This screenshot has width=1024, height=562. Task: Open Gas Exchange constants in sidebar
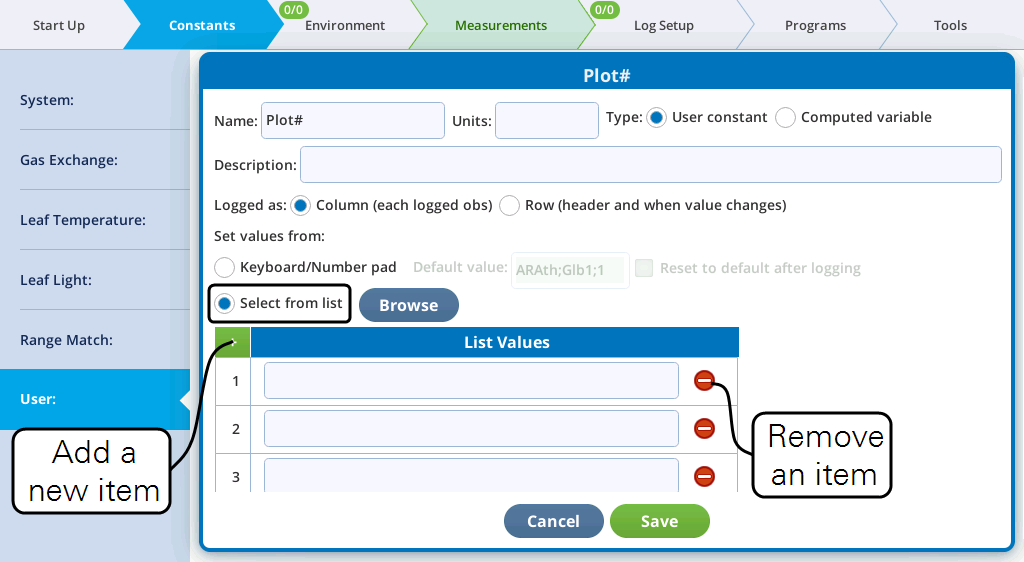point(95,160)
